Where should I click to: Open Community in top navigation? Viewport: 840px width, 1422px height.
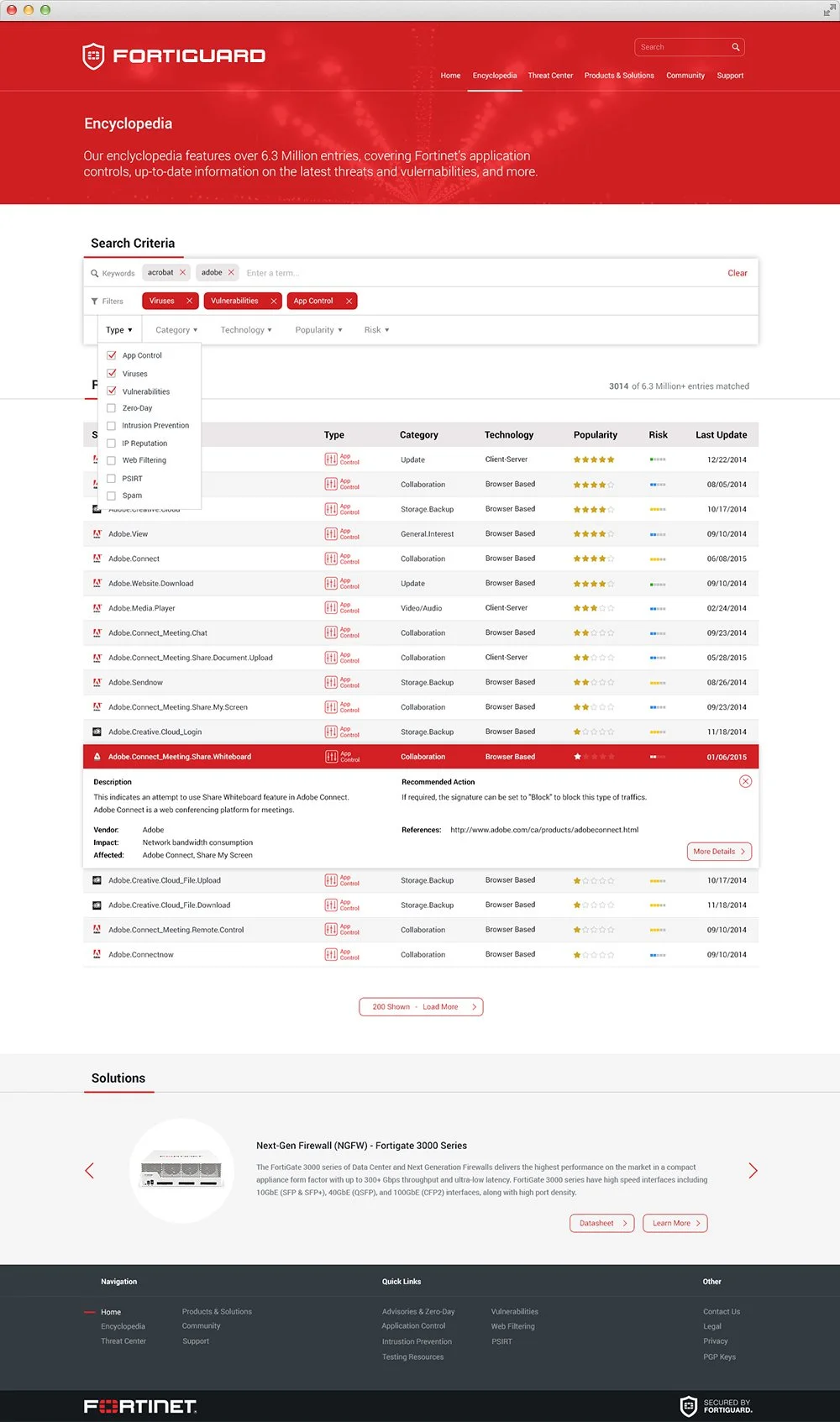tap(685, 76)
